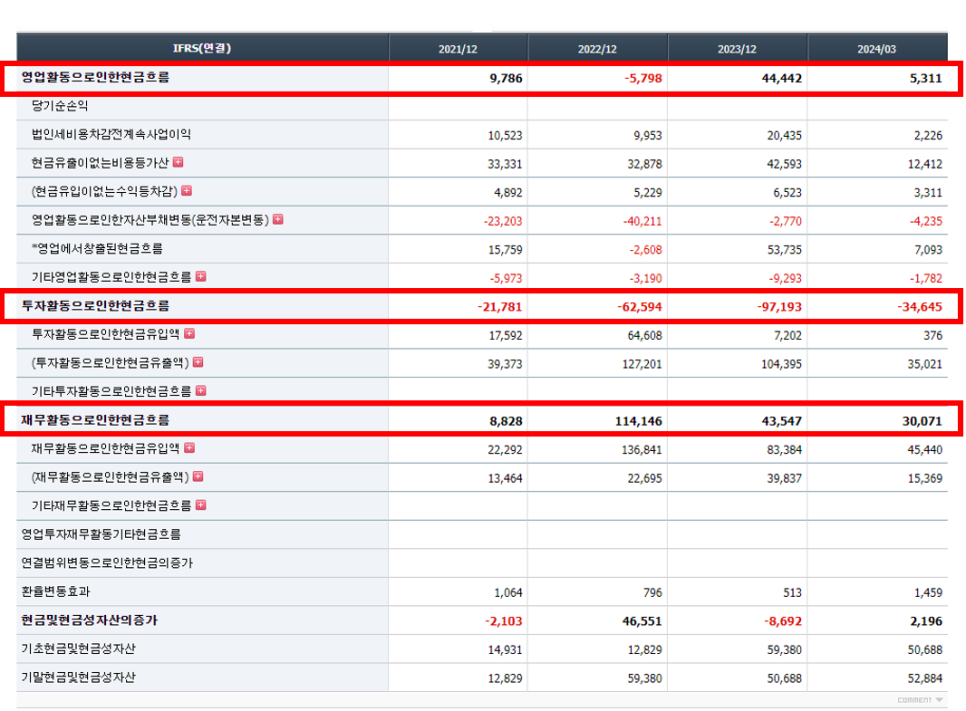
Task: Click the 12,412 non-cash expenses value
Action: point(925,164)
